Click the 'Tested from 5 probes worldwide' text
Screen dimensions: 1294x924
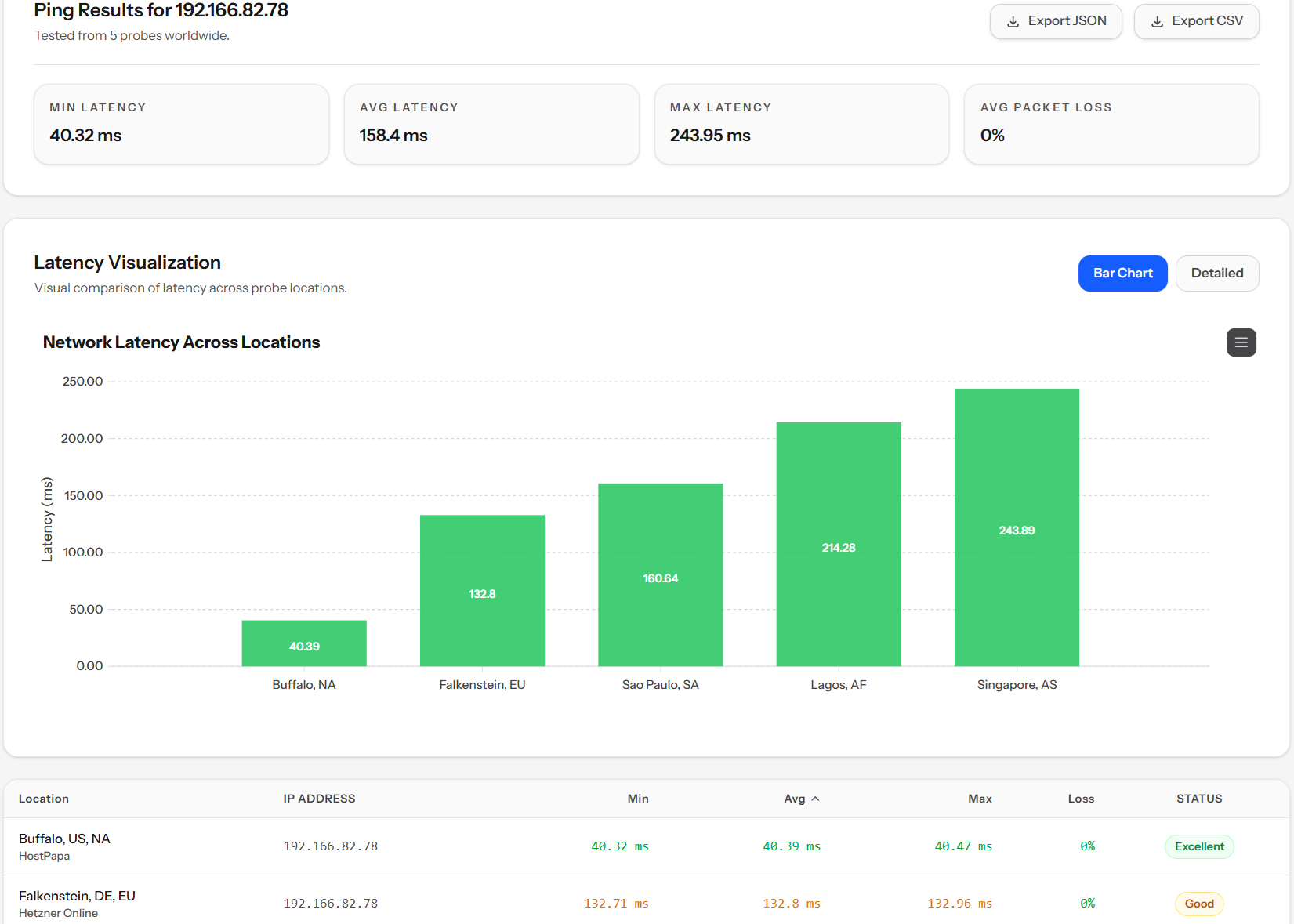coord(132,36)
